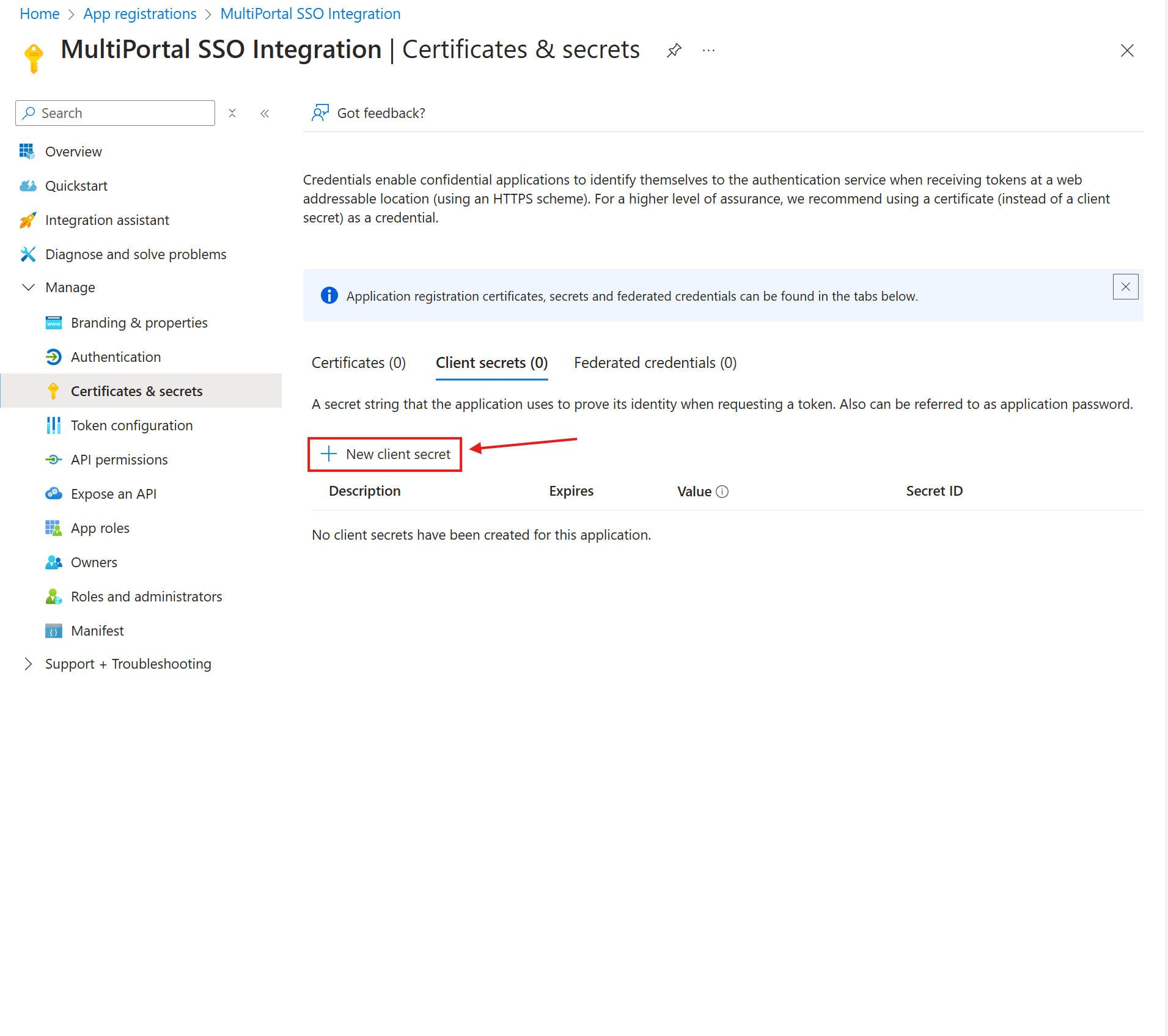1168x1036 pixels.
Task: Open the Federated credentials (0) tab
Action: pyautogui.click(x=655, y=363)
